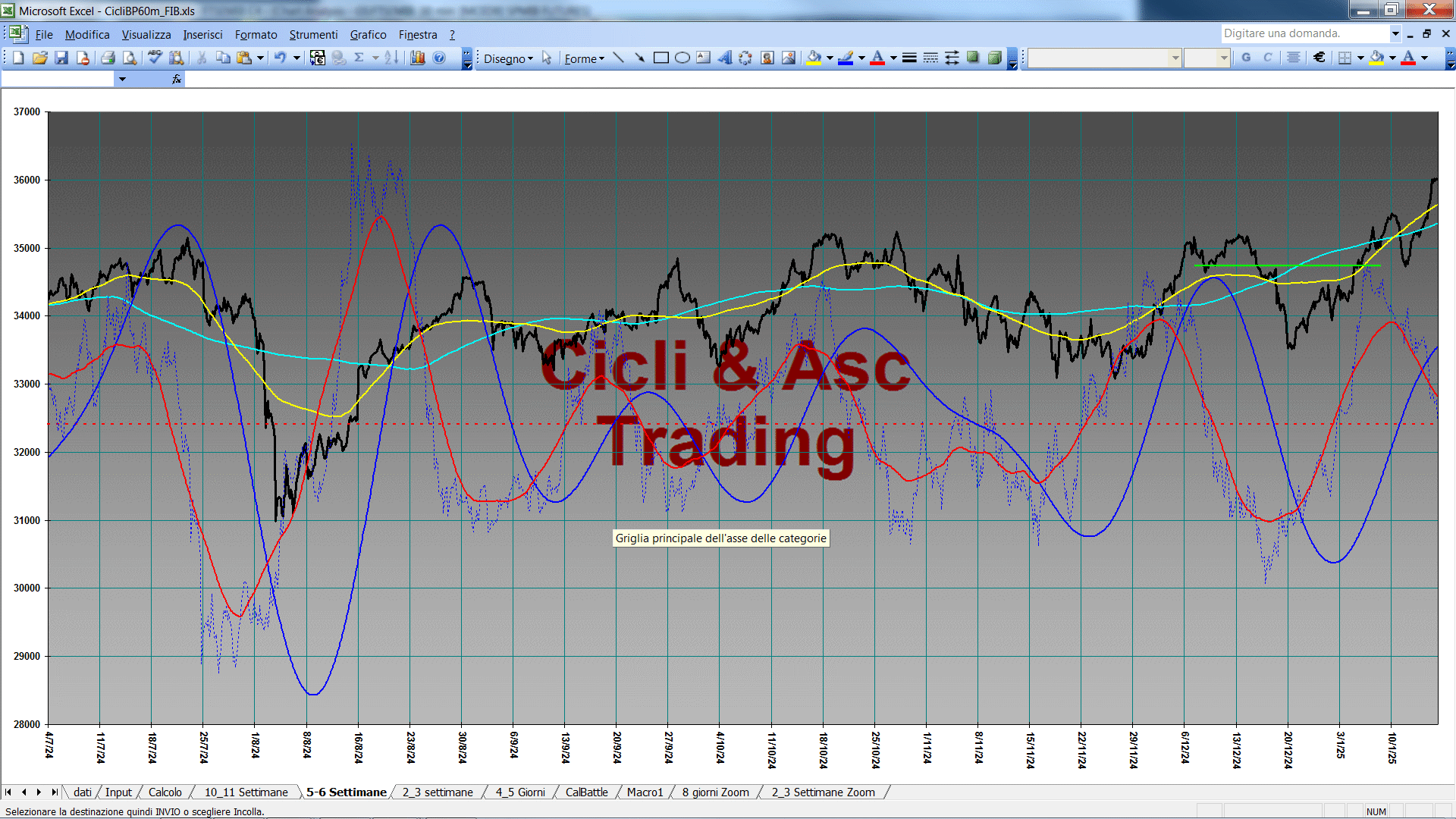Insert WordArt from drawing toolbar
Viewport: 1456px width, 819px height.
coord(725,58)
